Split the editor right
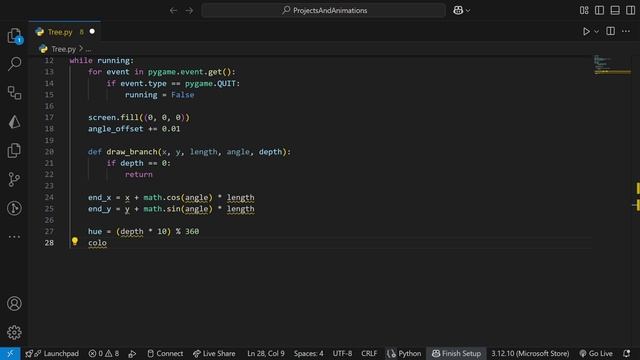The width and height of the screenshot is (640, 360). 611,31
